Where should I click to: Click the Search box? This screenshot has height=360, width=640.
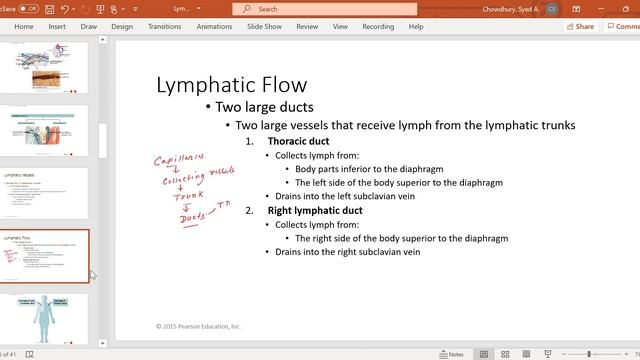click(324, 9)
